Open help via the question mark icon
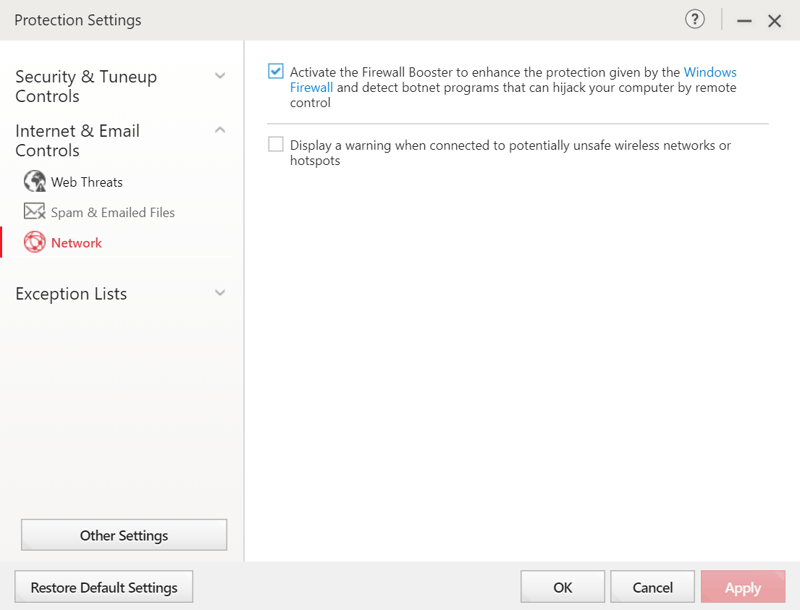This screenshot has height=610, width=800. point(694,19)
